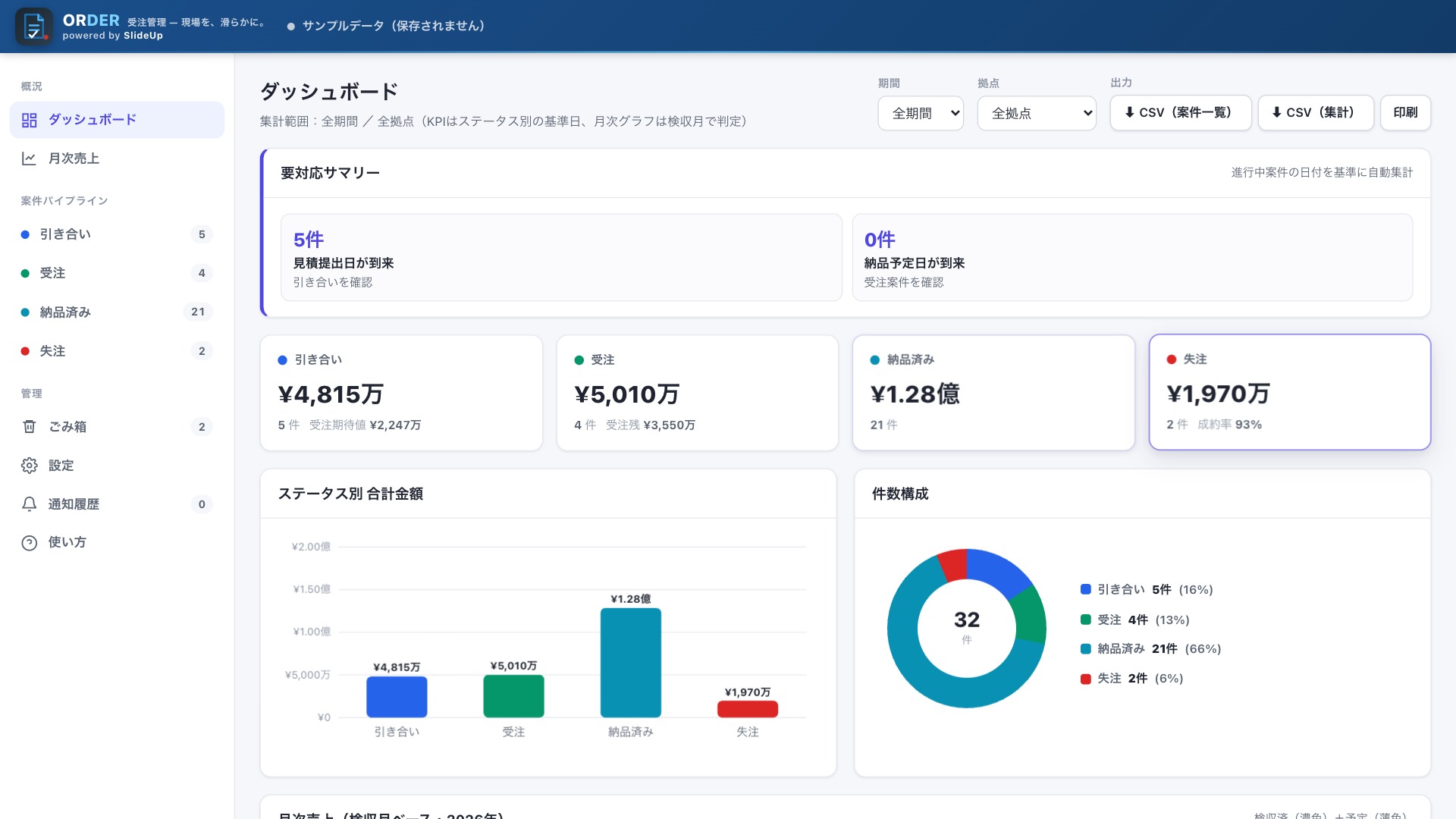Export CSV(案件一覧)
Viewport: 1456px width, 819px height.
[1181, 112]
